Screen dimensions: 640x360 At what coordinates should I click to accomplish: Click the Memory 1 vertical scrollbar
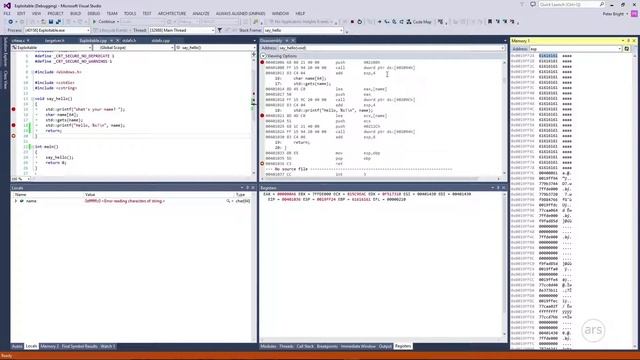coord(635,200)
